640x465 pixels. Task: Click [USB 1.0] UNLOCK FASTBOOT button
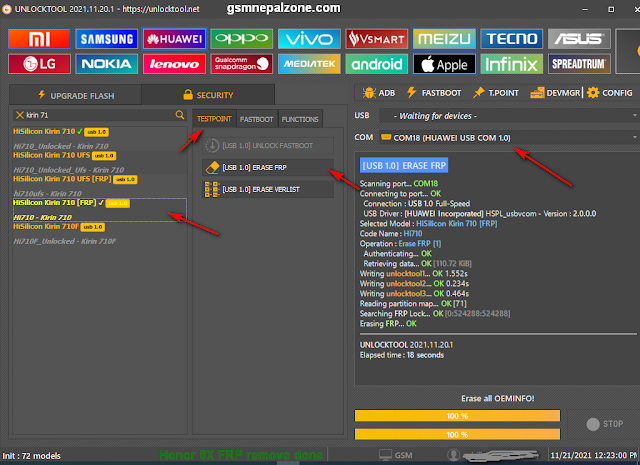268,145
